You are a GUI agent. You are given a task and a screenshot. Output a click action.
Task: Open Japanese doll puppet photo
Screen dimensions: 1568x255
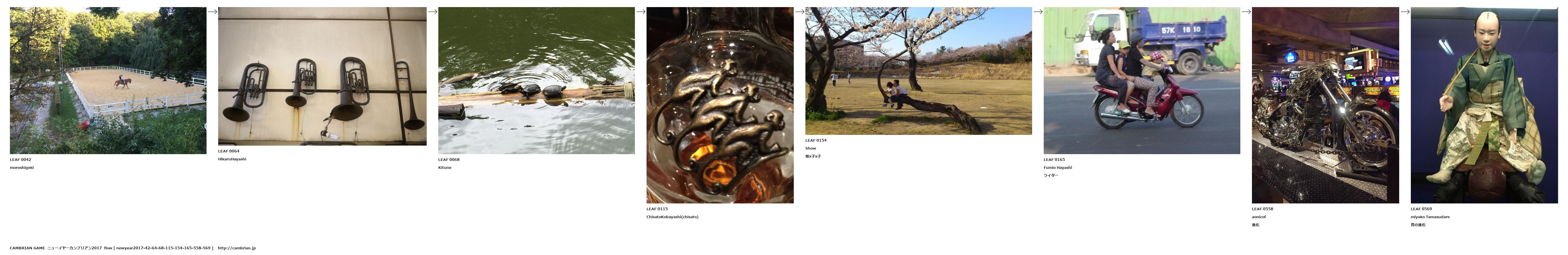tap(1485, 105)
